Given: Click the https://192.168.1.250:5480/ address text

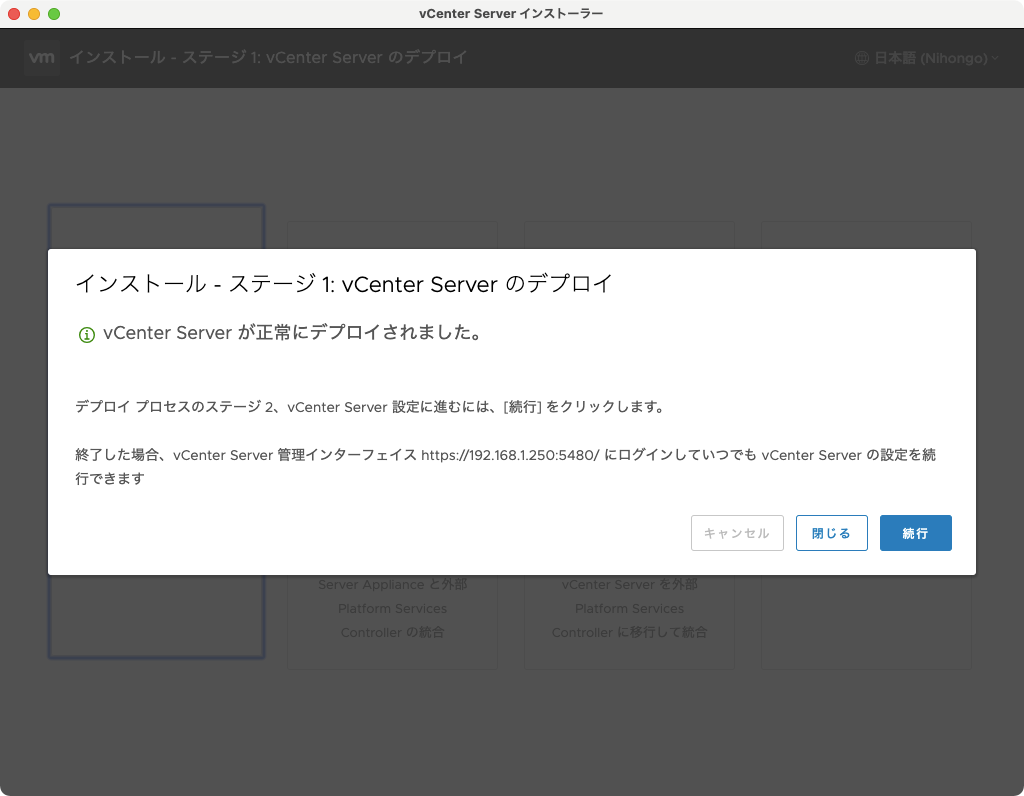Looking at the screenshot, I should point(510,455).
